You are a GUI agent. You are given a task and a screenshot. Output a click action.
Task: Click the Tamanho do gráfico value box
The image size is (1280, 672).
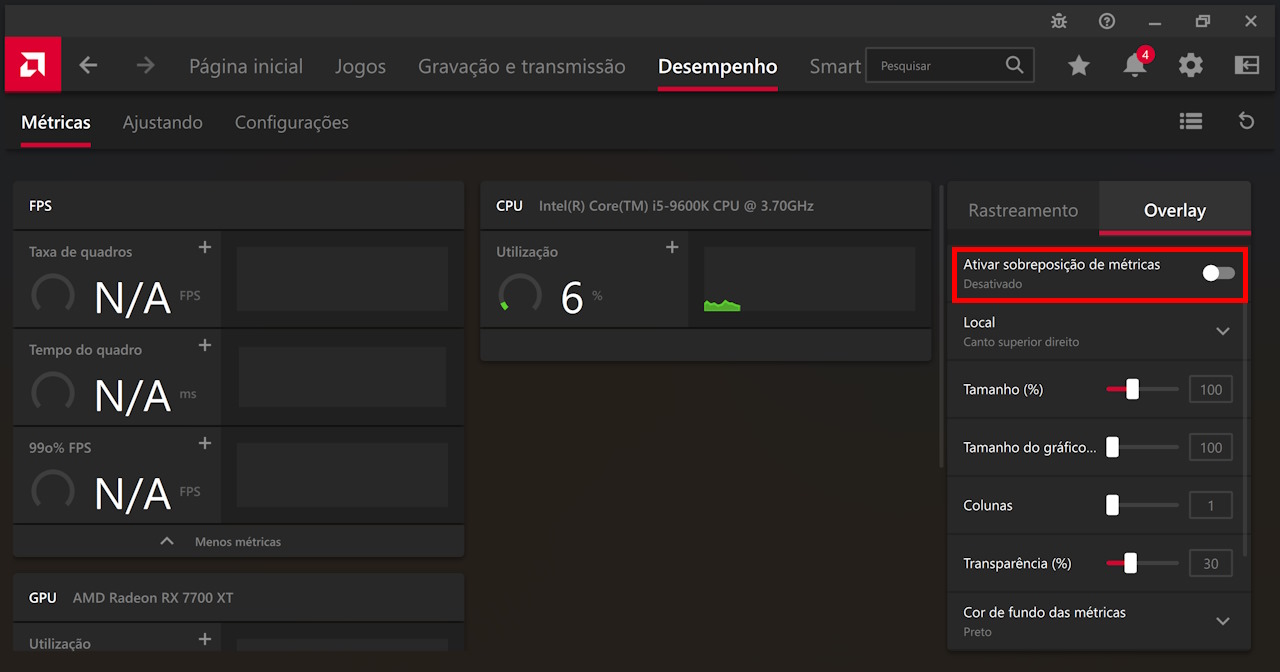click(x=1211, y=447)
